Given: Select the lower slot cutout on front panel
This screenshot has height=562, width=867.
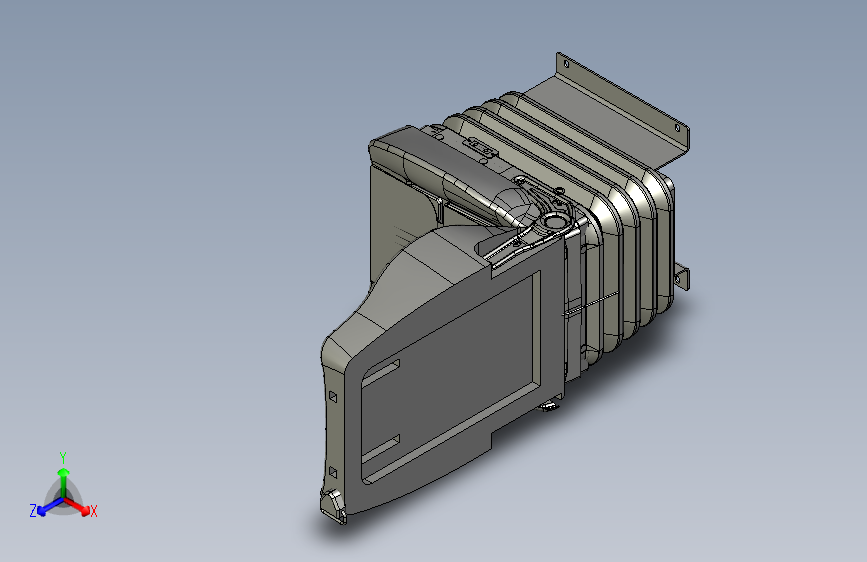Looking at the screenshot, I should coord(382,449).
